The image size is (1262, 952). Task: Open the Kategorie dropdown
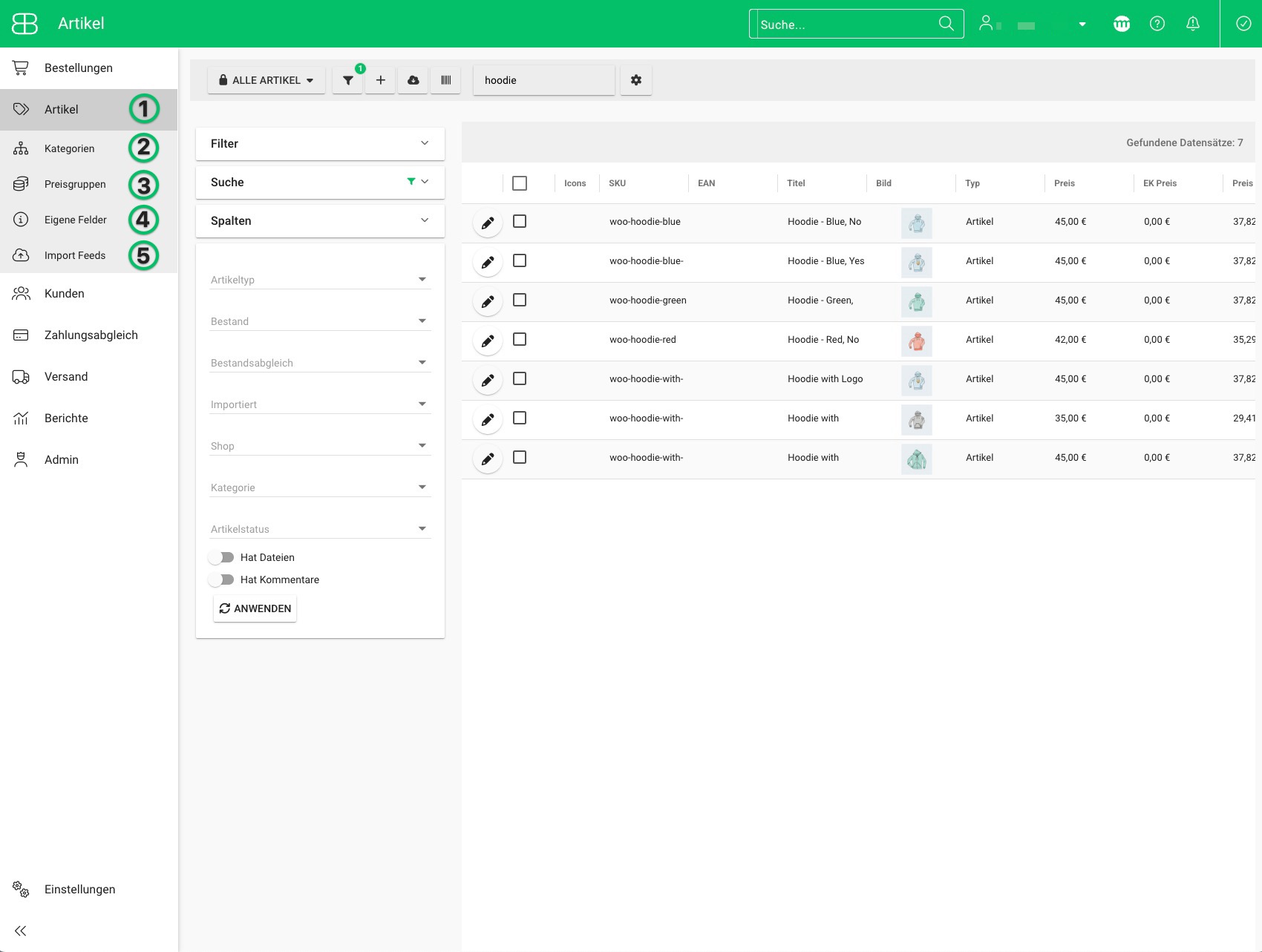(x=320, y=488)
